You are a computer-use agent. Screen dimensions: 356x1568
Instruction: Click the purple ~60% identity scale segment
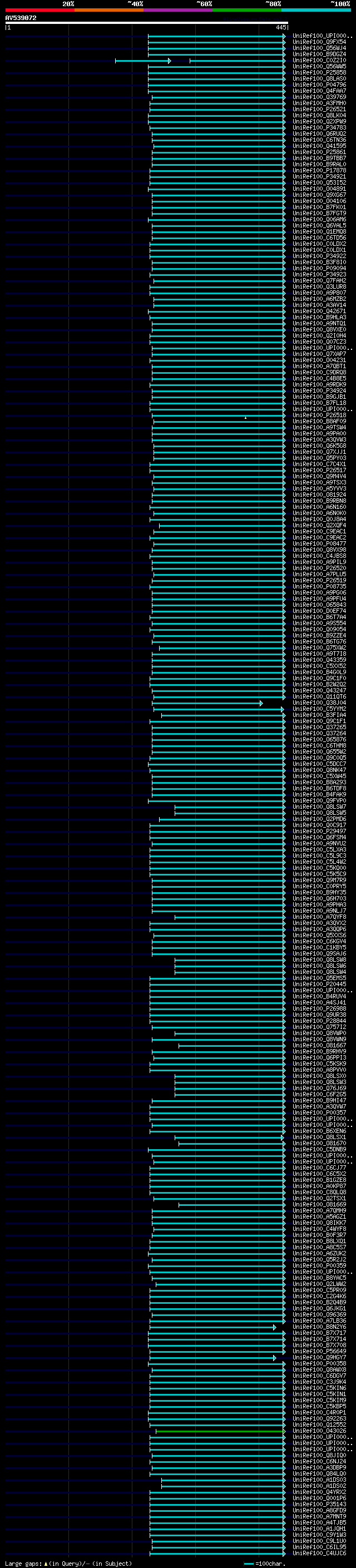click(x=179, y=10)
